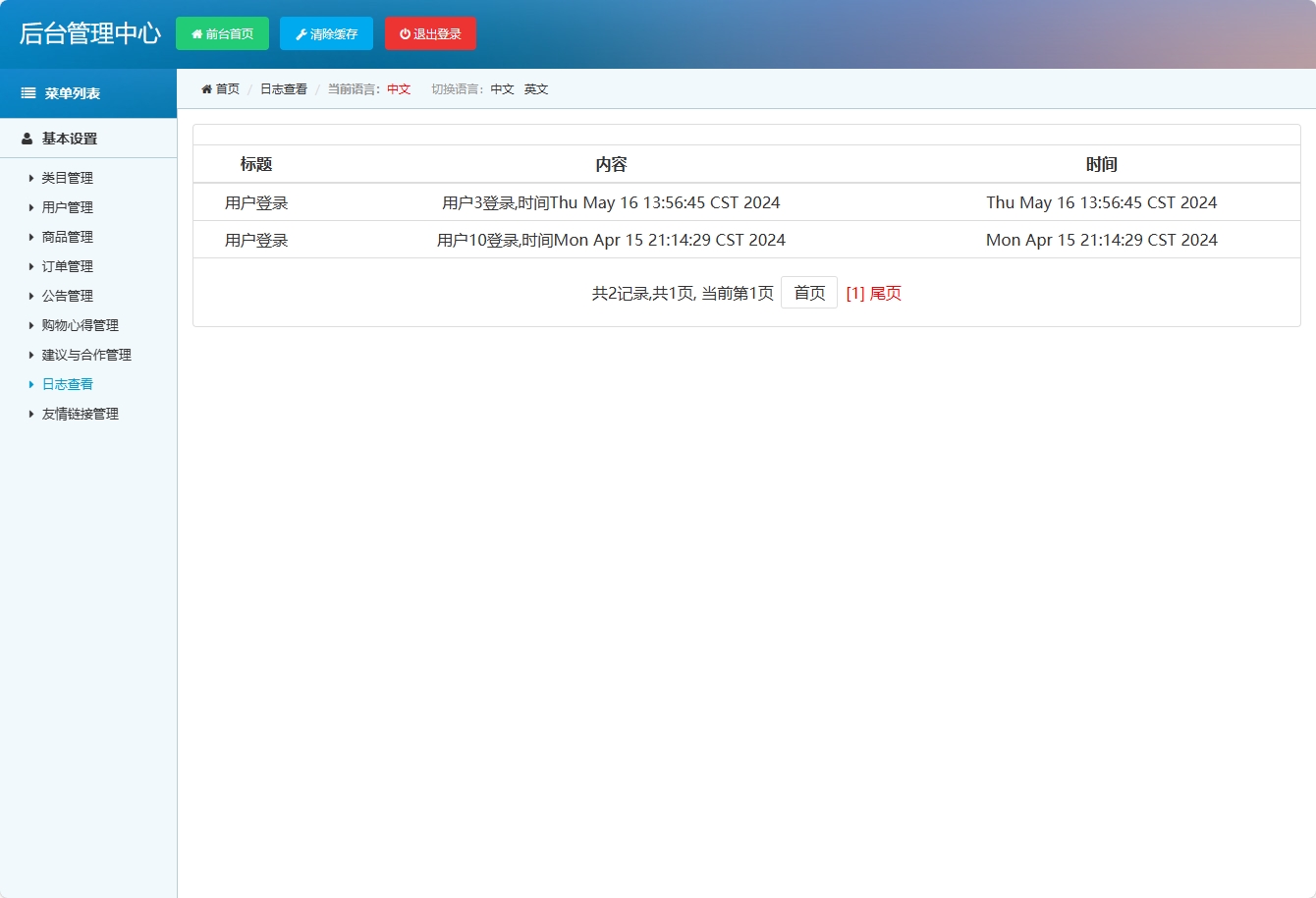Switch language to 中文 option
This screenshot has width=1316, height=898.
coord(502,89)
